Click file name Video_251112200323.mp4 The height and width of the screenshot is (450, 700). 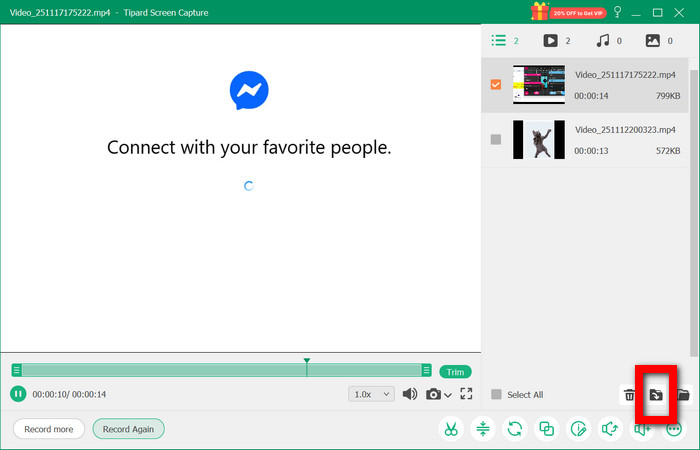point(625,129)
